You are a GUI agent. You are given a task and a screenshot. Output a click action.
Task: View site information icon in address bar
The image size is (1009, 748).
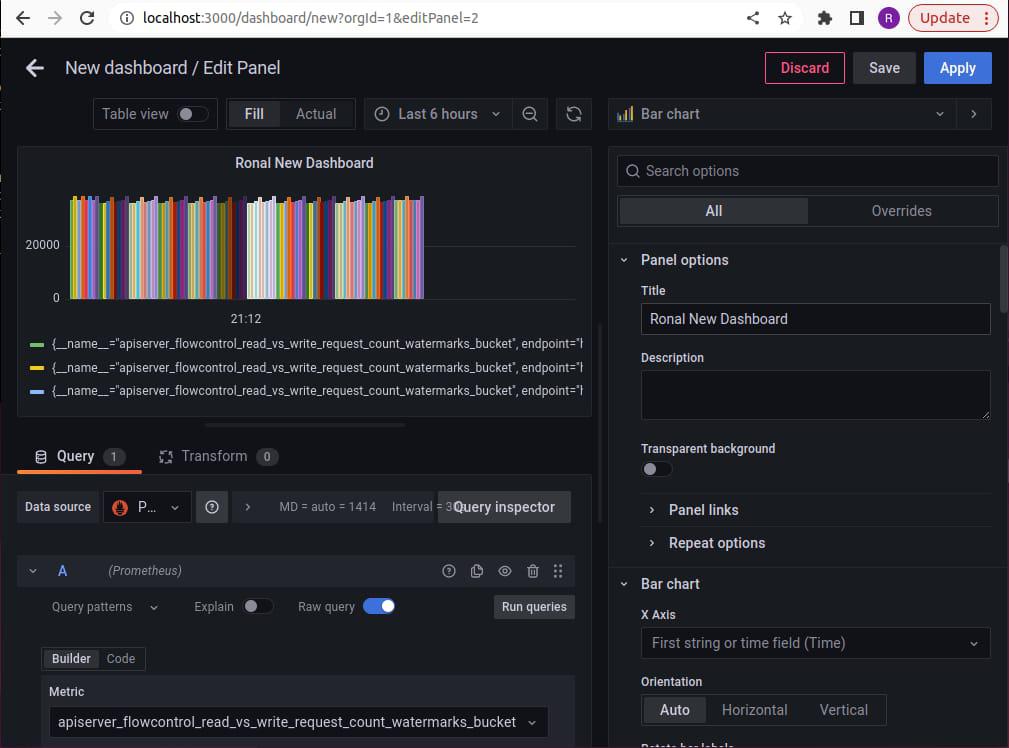click(x=127, y=18)
